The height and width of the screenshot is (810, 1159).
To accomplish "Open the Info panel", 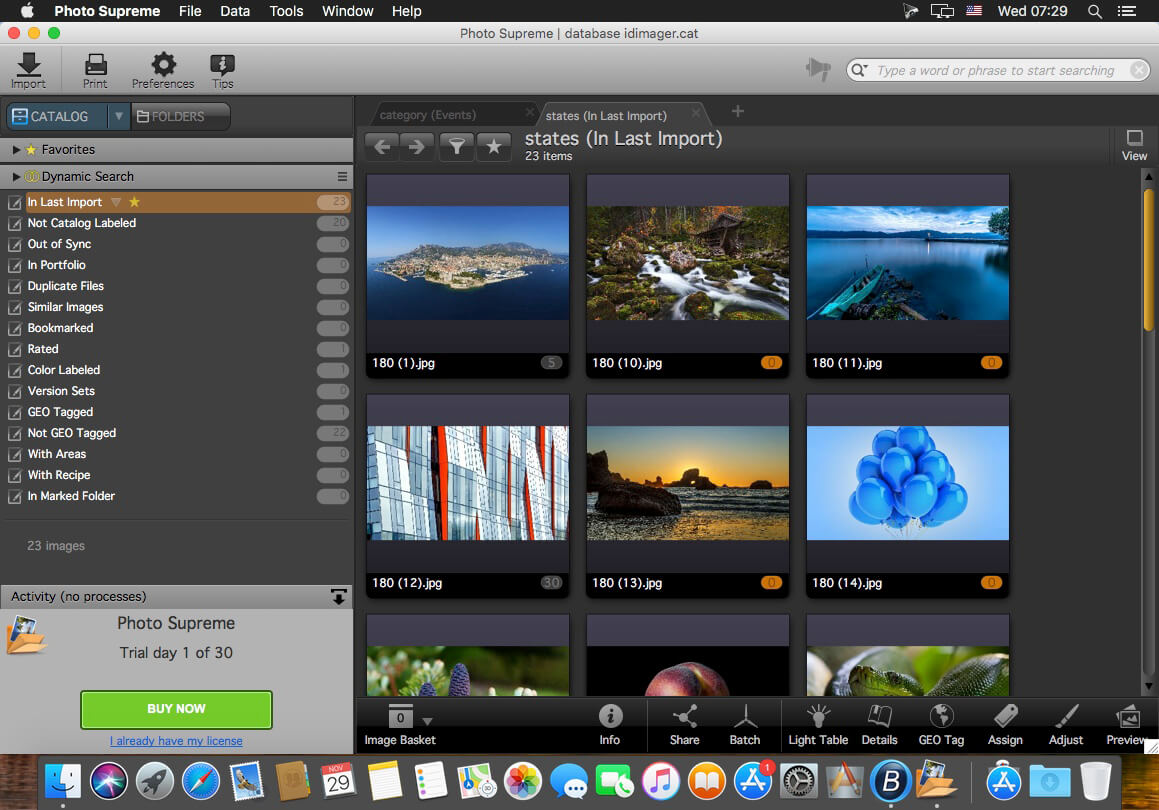I will (x=610, y=725).
